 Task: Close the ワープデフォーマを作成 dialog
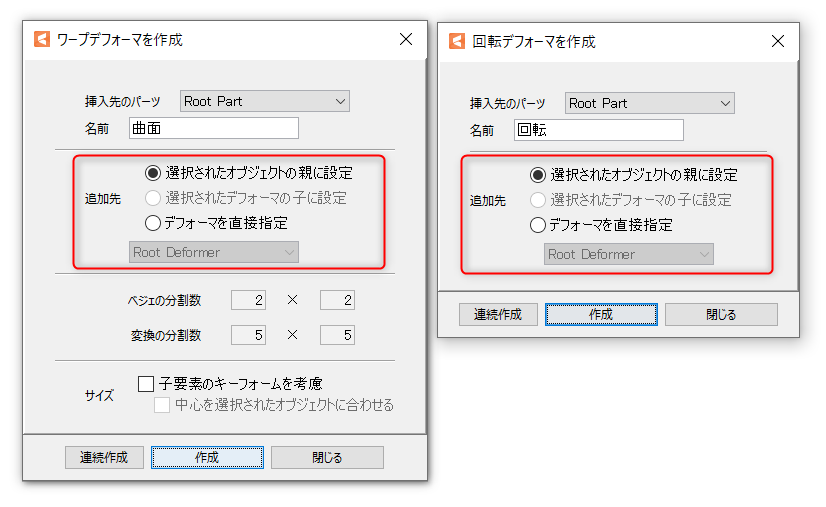405,40
